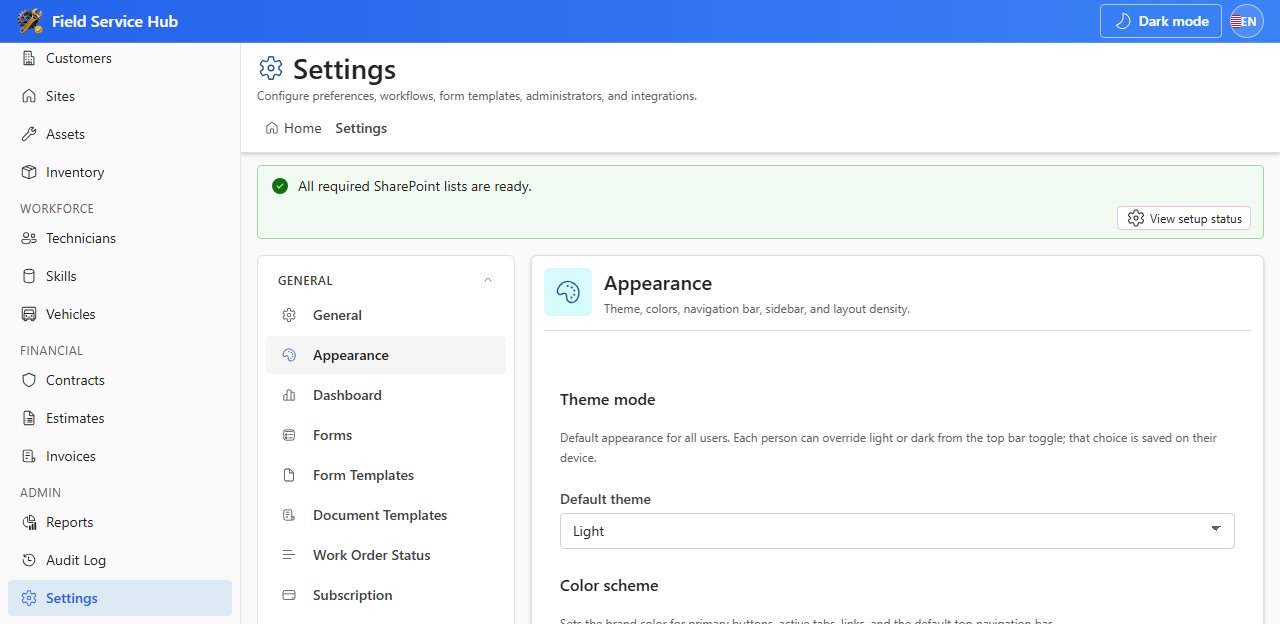1280x624 pixels.
Task: Click the Settings breadcrumb item
Action: coord(361,128)
